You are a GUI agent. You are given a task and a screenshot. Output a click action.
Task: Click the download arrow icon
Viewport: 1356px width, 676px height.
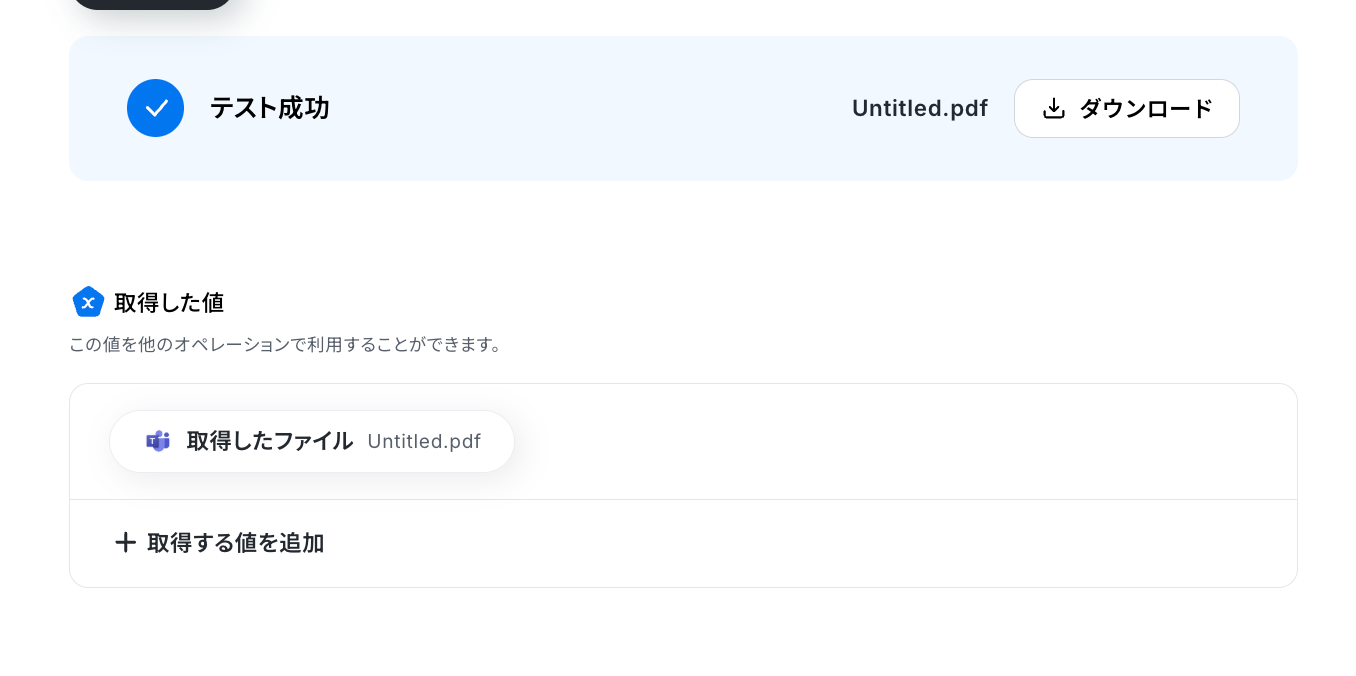[1054, 108]
